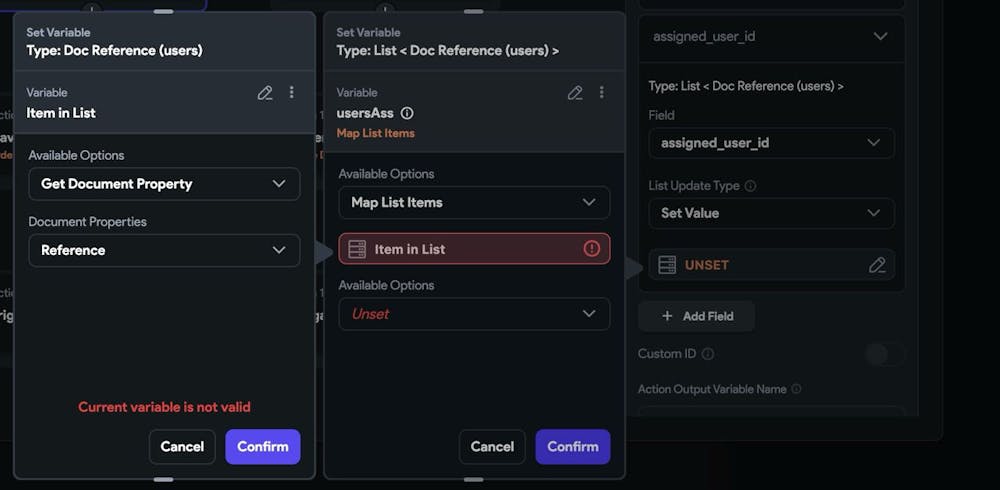Click Cancel in the List Doc Reference panel
Image resolution: width=1000 pixels, height=490 pixels.
pos(492,447)
